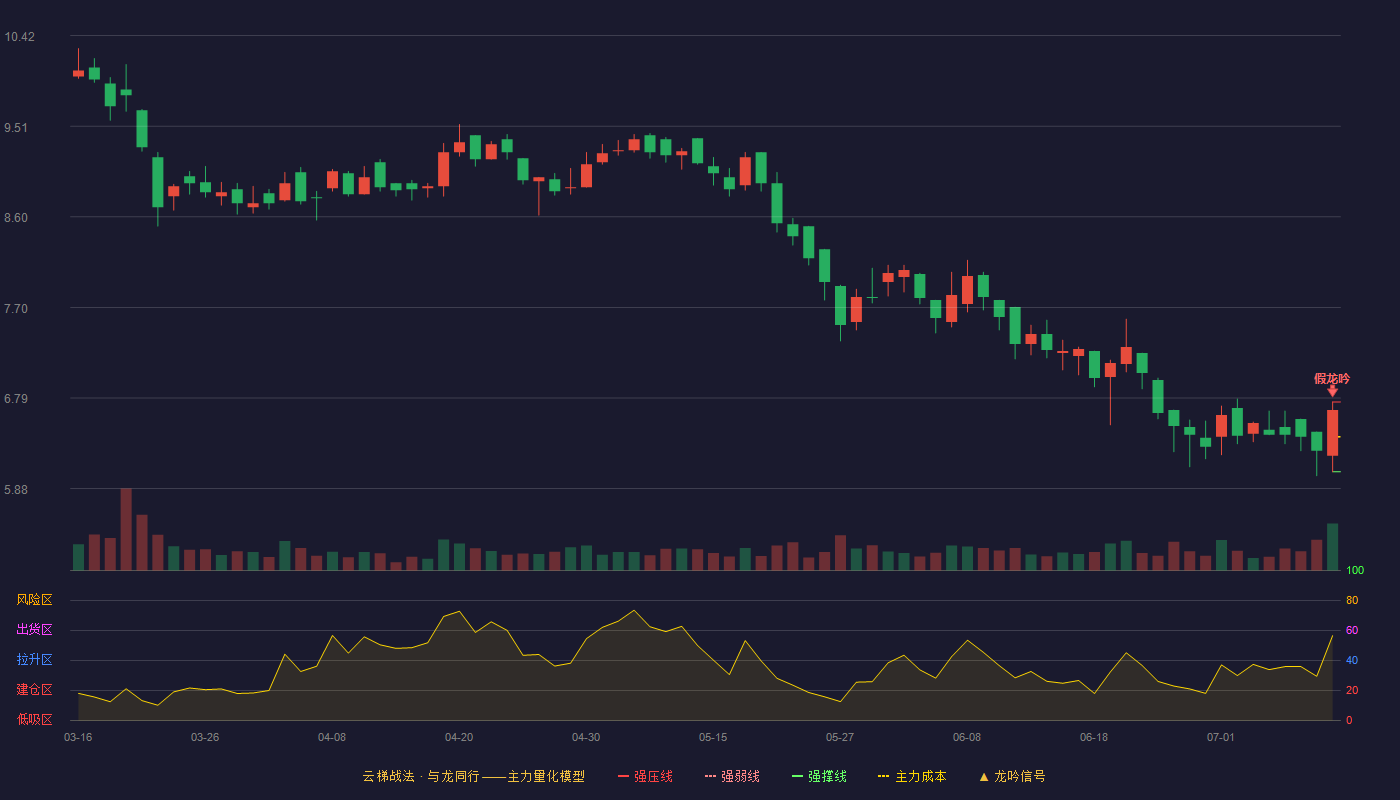Toggle the 云梯战法 主力量化模型 legend entry
The height and width of the screenshot is (800, 1400).
tap(474, 776)
